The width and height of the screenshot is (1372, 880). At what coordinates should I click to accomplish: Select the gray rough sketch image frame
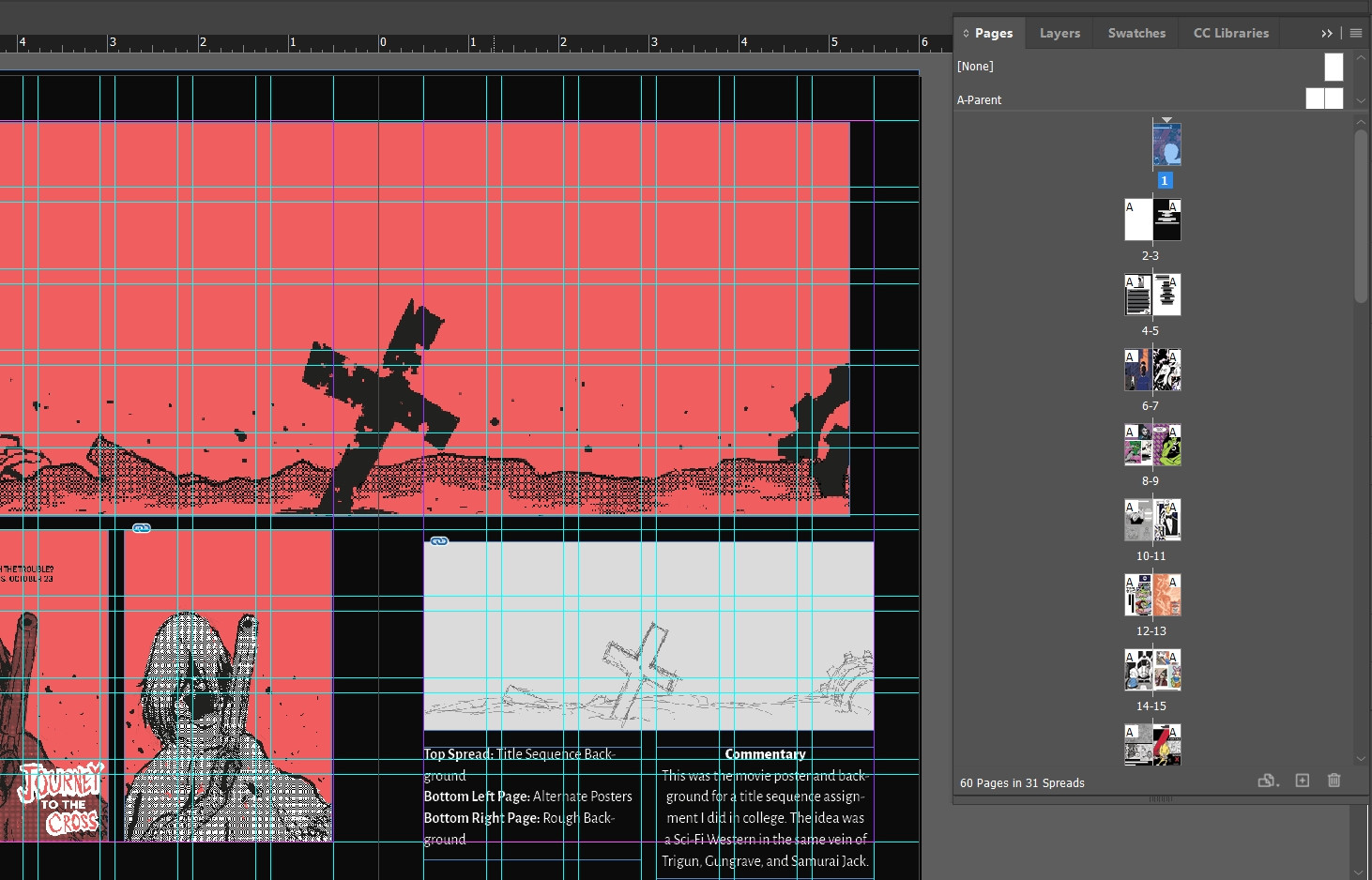[x=648, y=635]
